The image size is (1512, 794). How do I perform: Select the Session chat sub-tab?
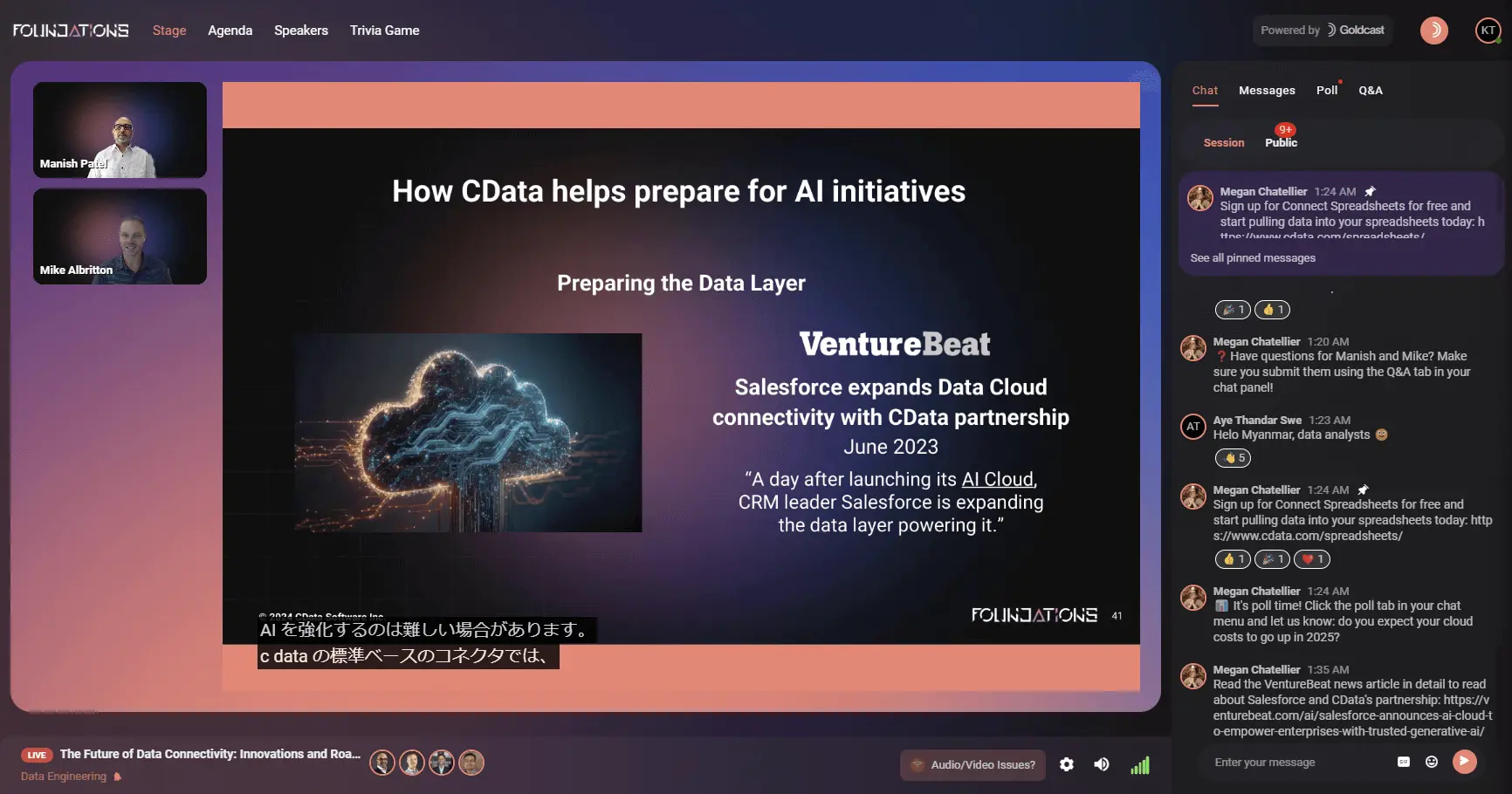(x=1224, y=143)
